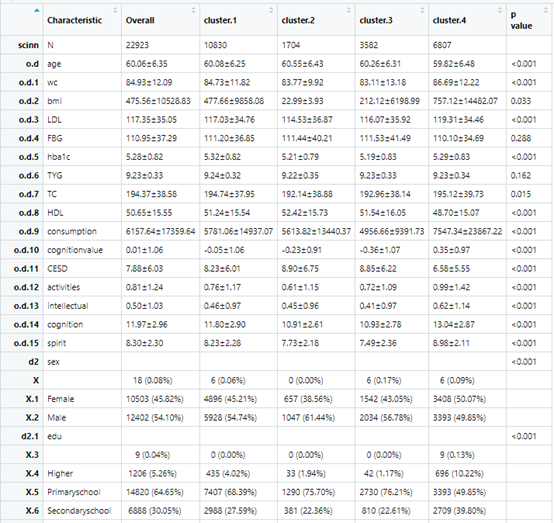This screenshot has height=523, width=554.
Task: Select the overall consumption value 6157.64±17359.64
Action: tap(160, 231)
